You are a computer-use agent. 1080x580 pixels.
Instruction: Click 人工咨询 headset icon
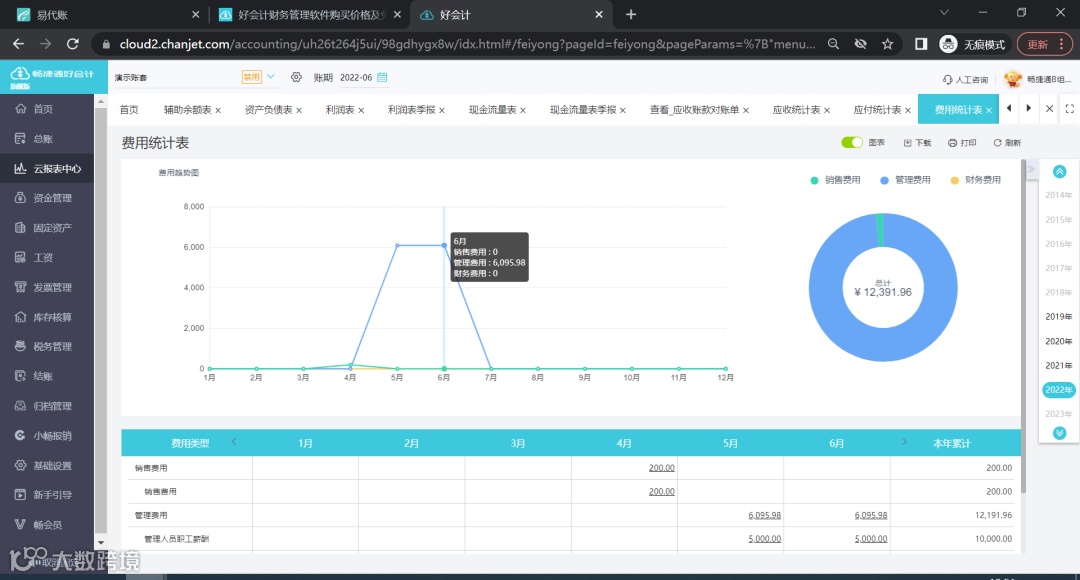point(948,80)
